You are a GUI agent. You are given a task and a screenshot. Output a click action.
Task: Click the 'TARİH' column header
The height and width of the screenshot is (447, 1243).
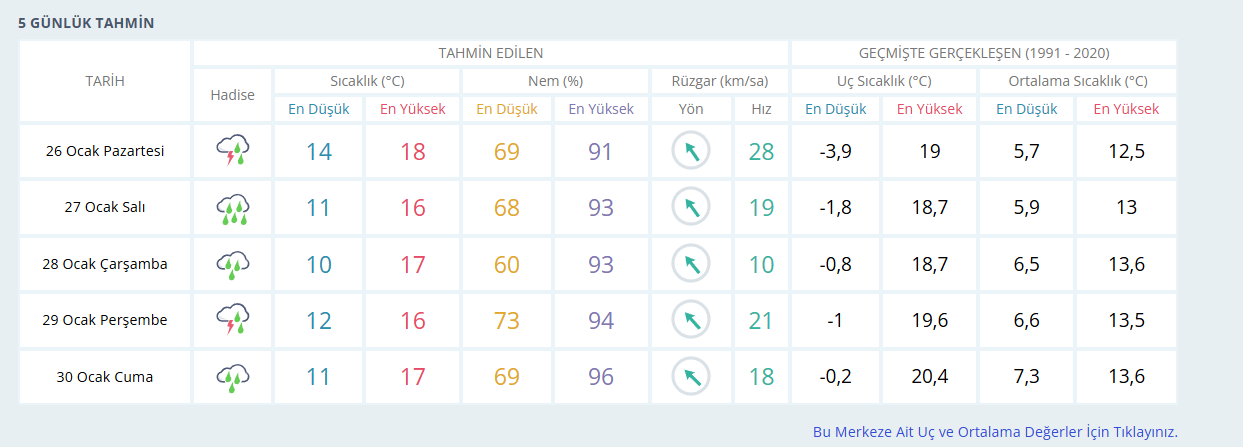coord(105,81)
